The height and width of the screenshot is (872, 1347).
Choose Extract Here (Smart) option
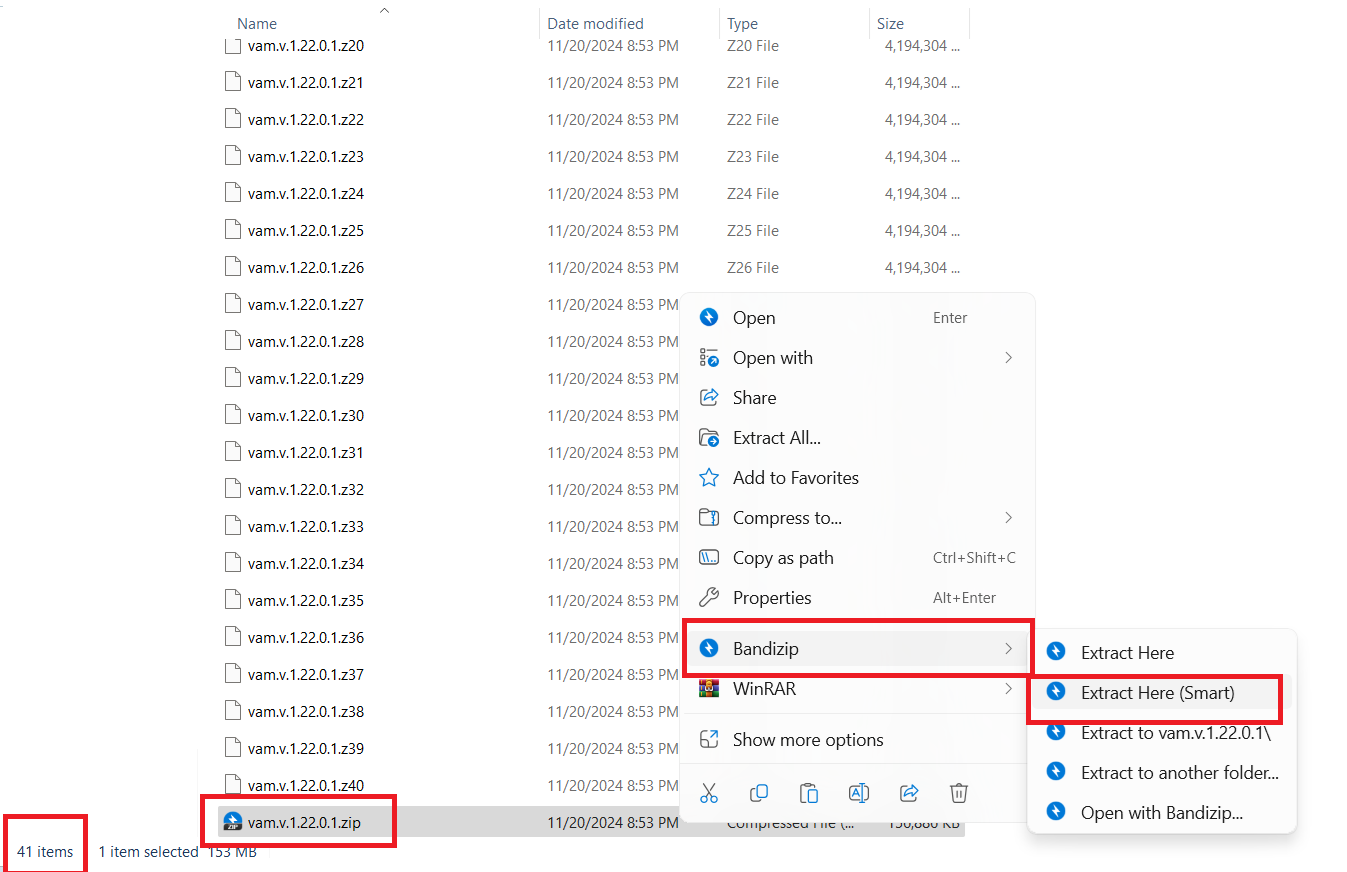click(1162, 693)
